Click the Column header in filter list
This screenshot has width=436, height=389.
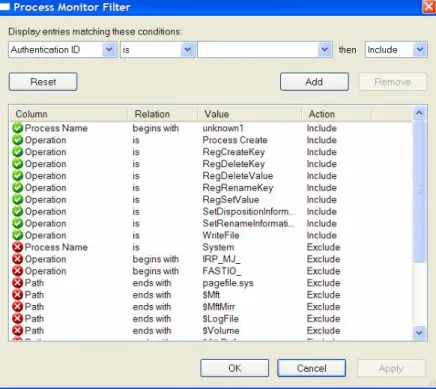tap(69, 114)
